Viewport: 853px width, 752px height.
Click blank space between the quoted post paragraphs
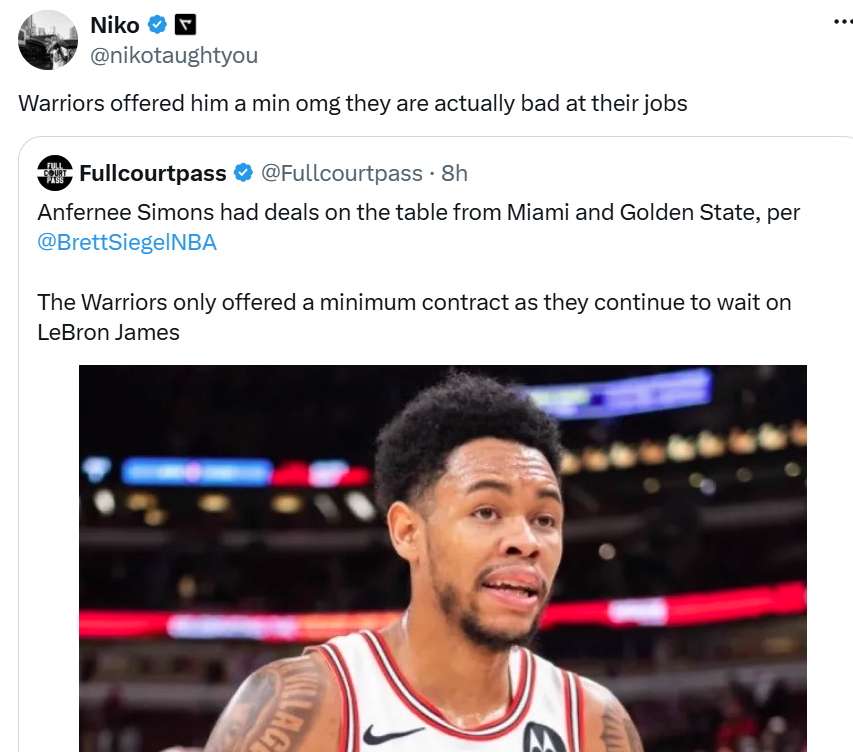(413, 272)
